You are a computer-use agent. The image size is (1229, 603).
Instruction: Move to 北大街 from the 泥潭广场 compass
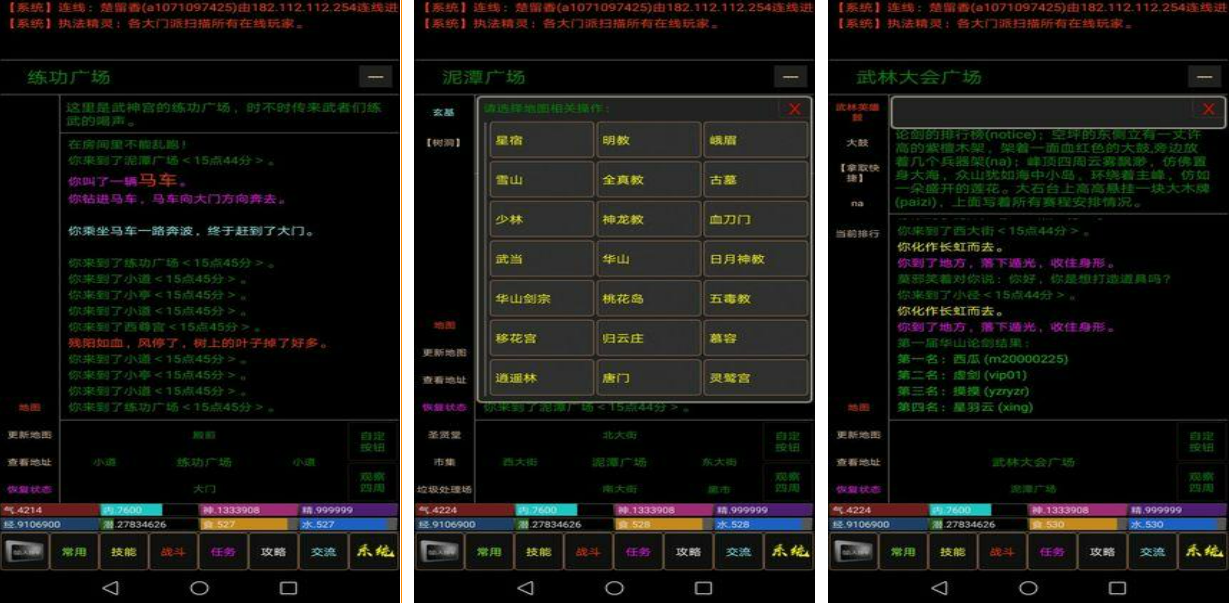click(x=619, y=435)
